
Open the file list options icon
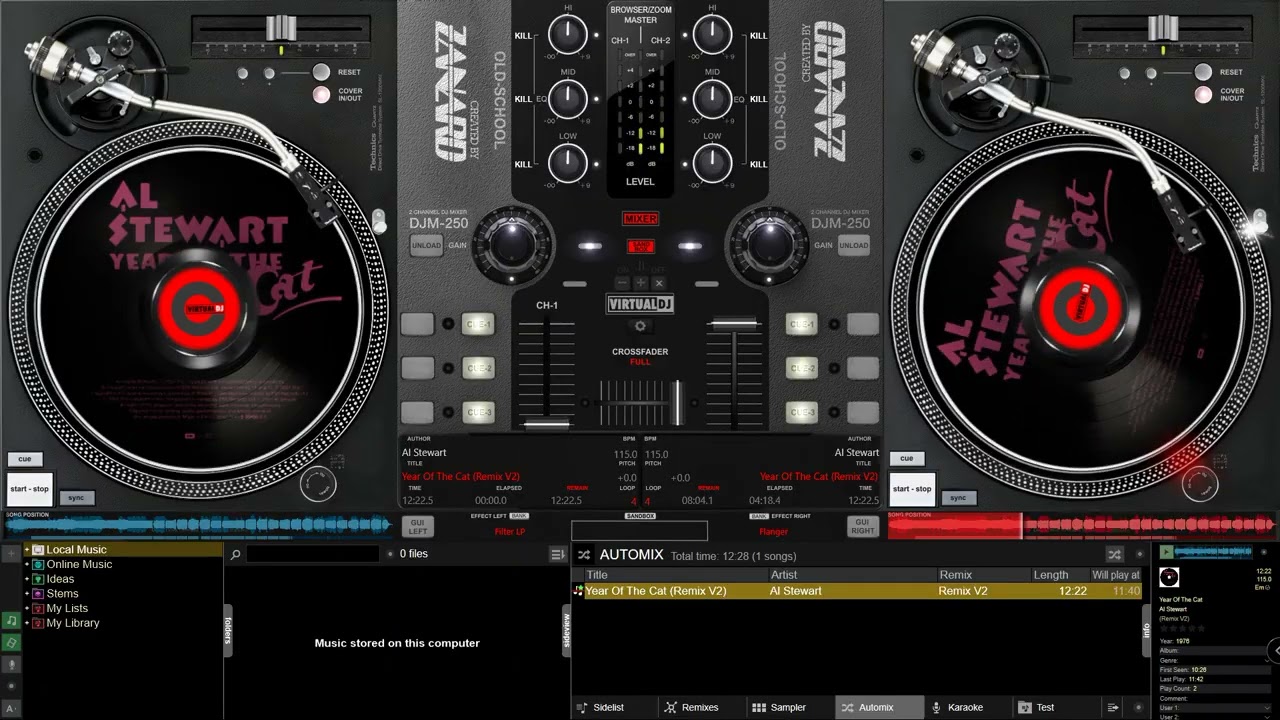point(557,554)
